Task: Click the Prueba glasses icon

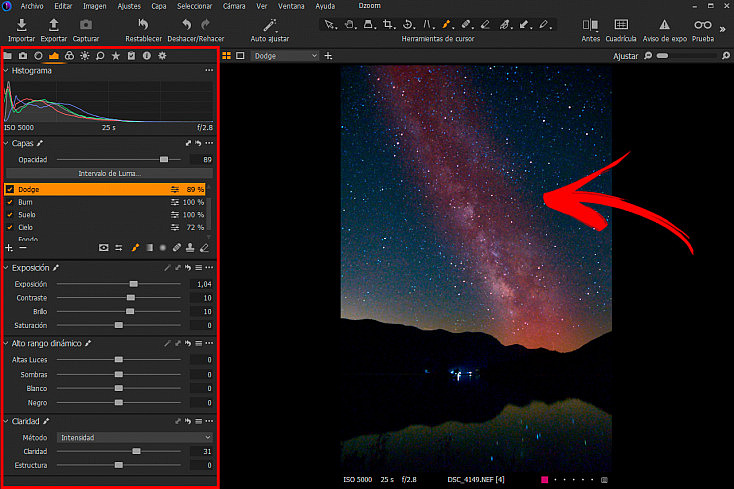Action: 703,25
